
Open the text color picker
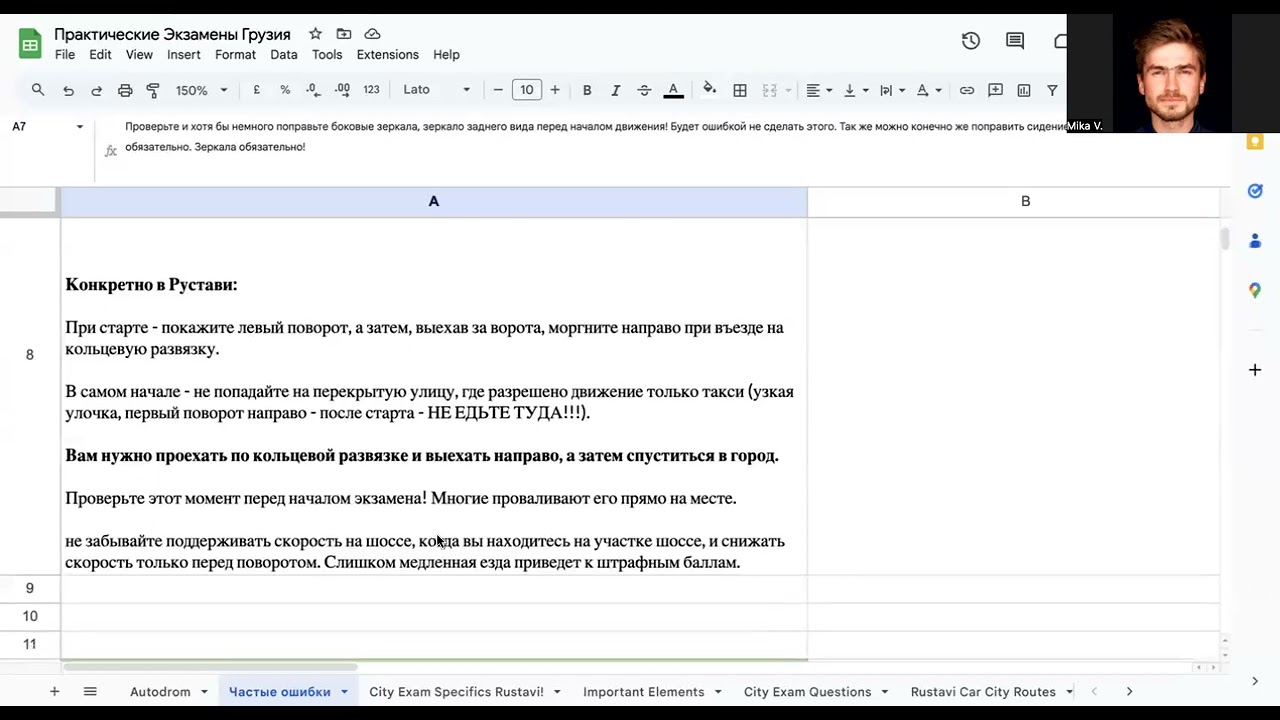[x=673, y=90]
